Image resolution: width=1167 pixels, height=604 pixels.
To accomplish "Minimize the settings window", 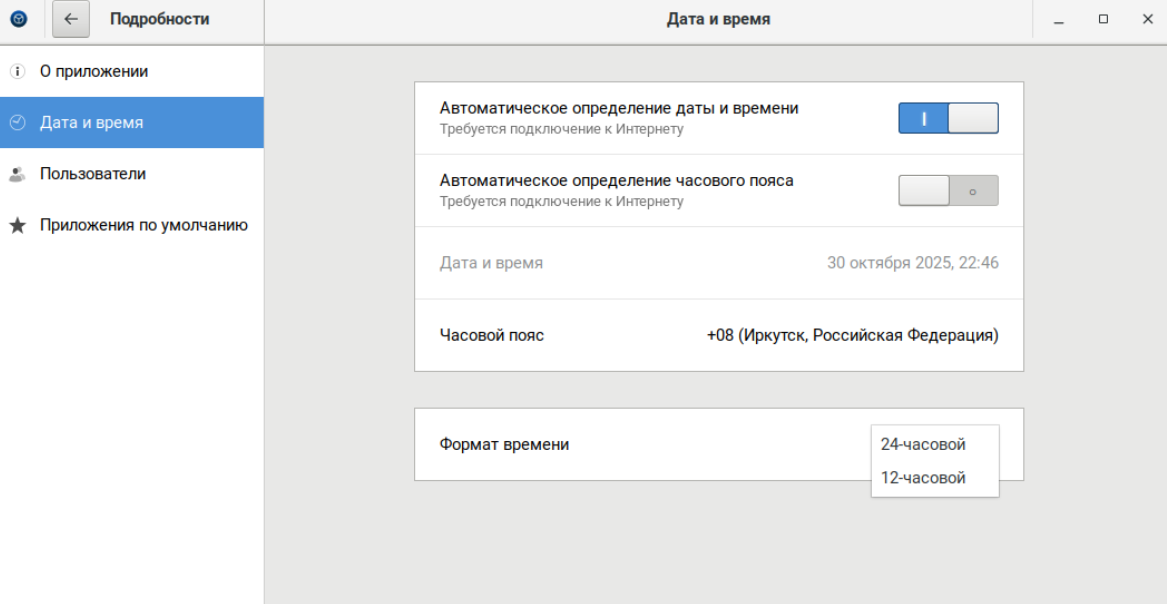I will click(x=1059, y=20).
